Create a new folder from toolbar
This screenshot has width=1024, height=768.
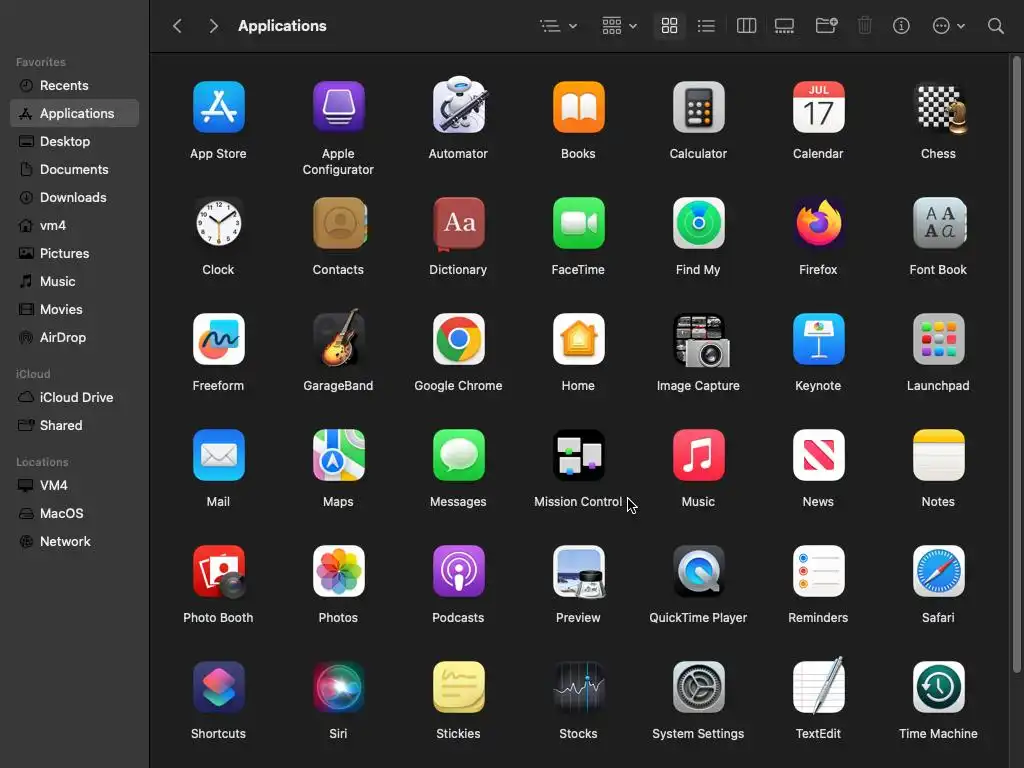point(826,26)
